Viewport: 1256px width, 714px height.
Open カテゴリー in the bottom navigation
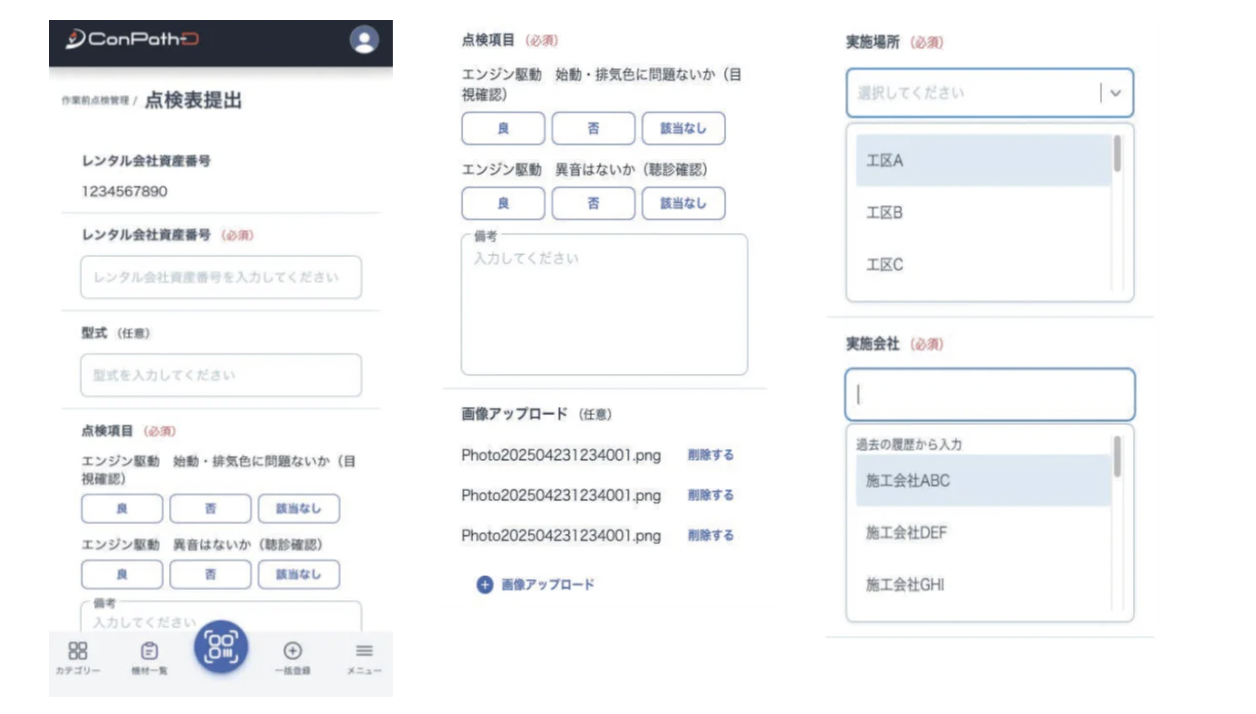point(77,658)
